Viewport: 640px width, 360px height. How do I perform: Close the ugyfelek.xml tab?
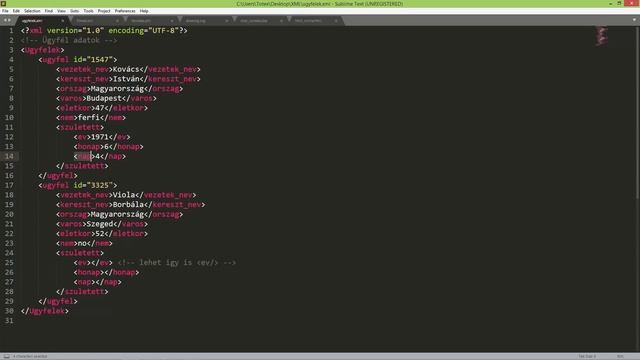[62, 20]
